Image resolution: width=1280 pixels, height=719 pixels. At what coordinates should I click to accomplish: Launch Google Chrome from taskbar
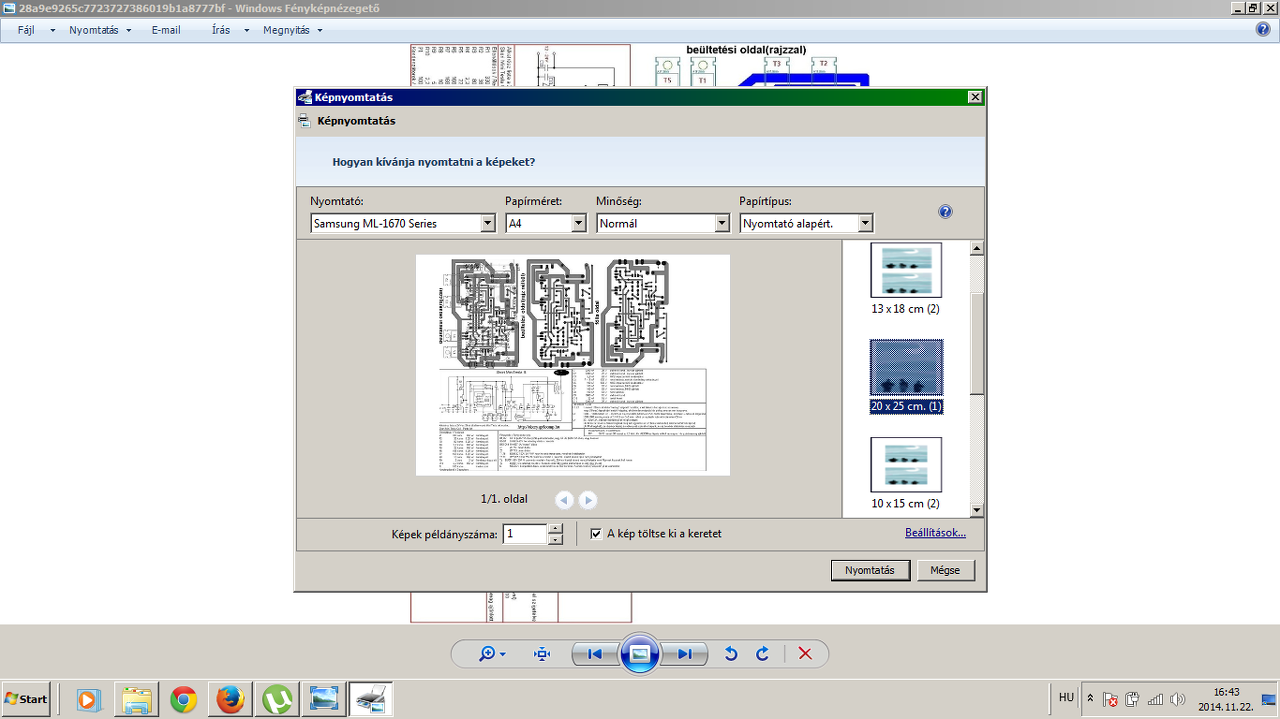(x=183, y=699)
